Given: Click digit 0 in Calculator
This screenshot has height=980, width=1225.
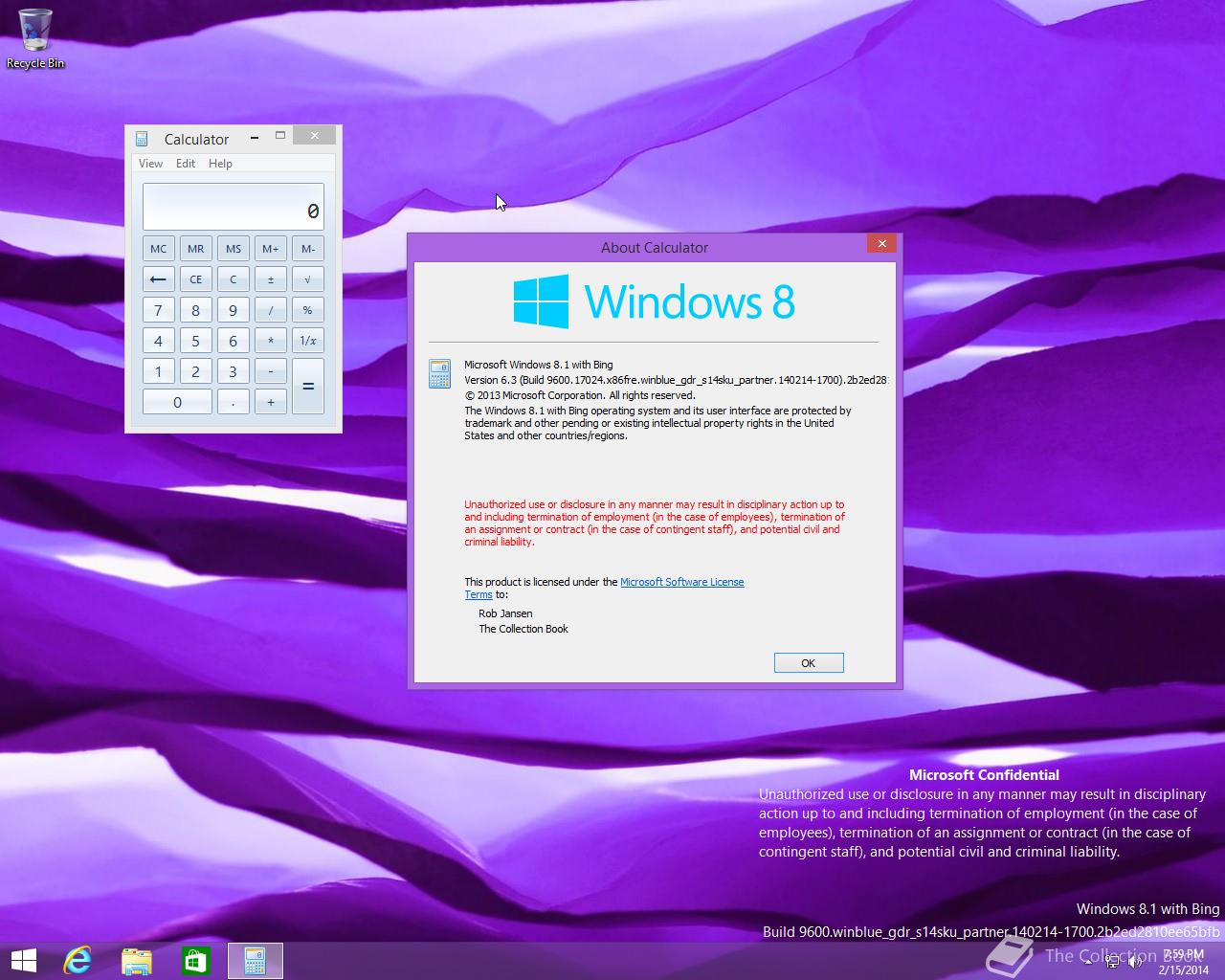Looking at the screenshot, I should tap(177, 402).
